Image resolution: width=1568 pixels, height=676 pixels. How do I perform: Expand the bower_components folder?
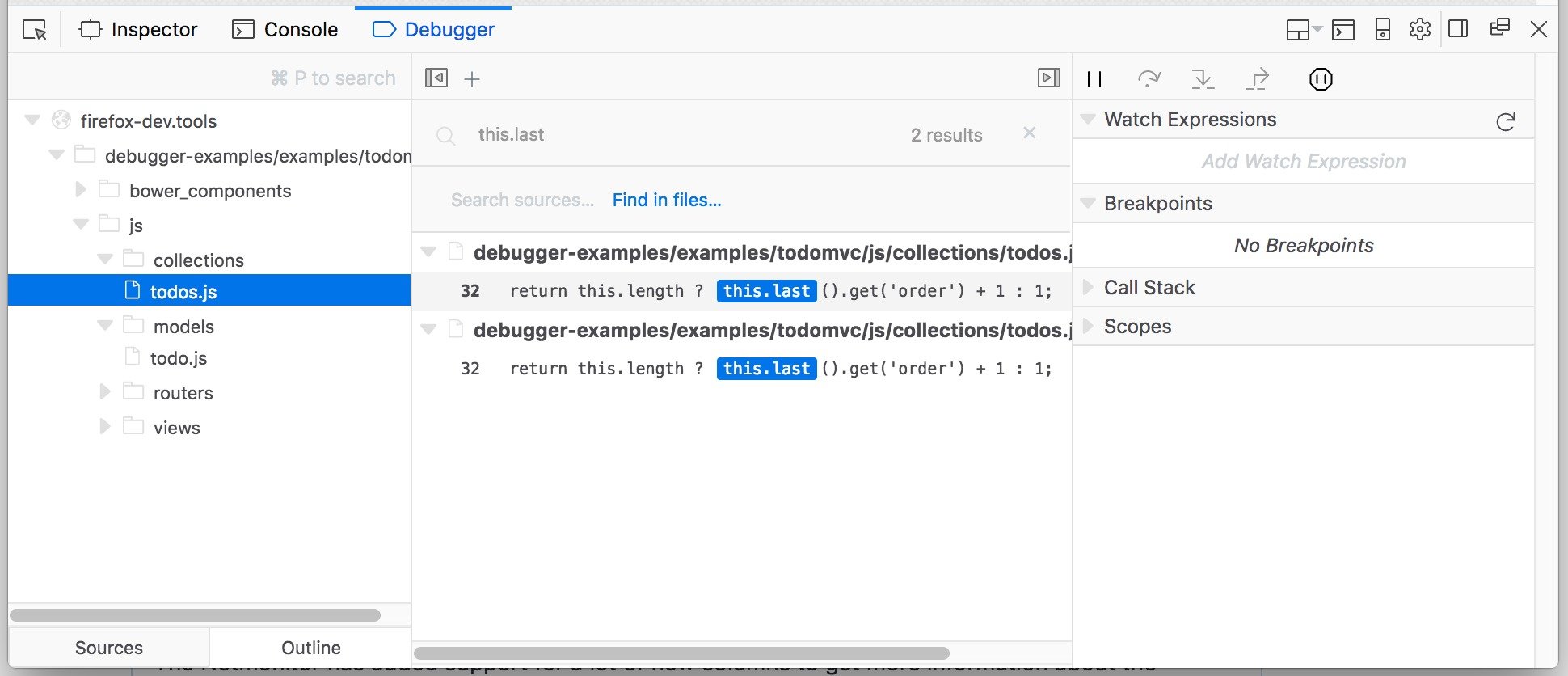[81, 189]
